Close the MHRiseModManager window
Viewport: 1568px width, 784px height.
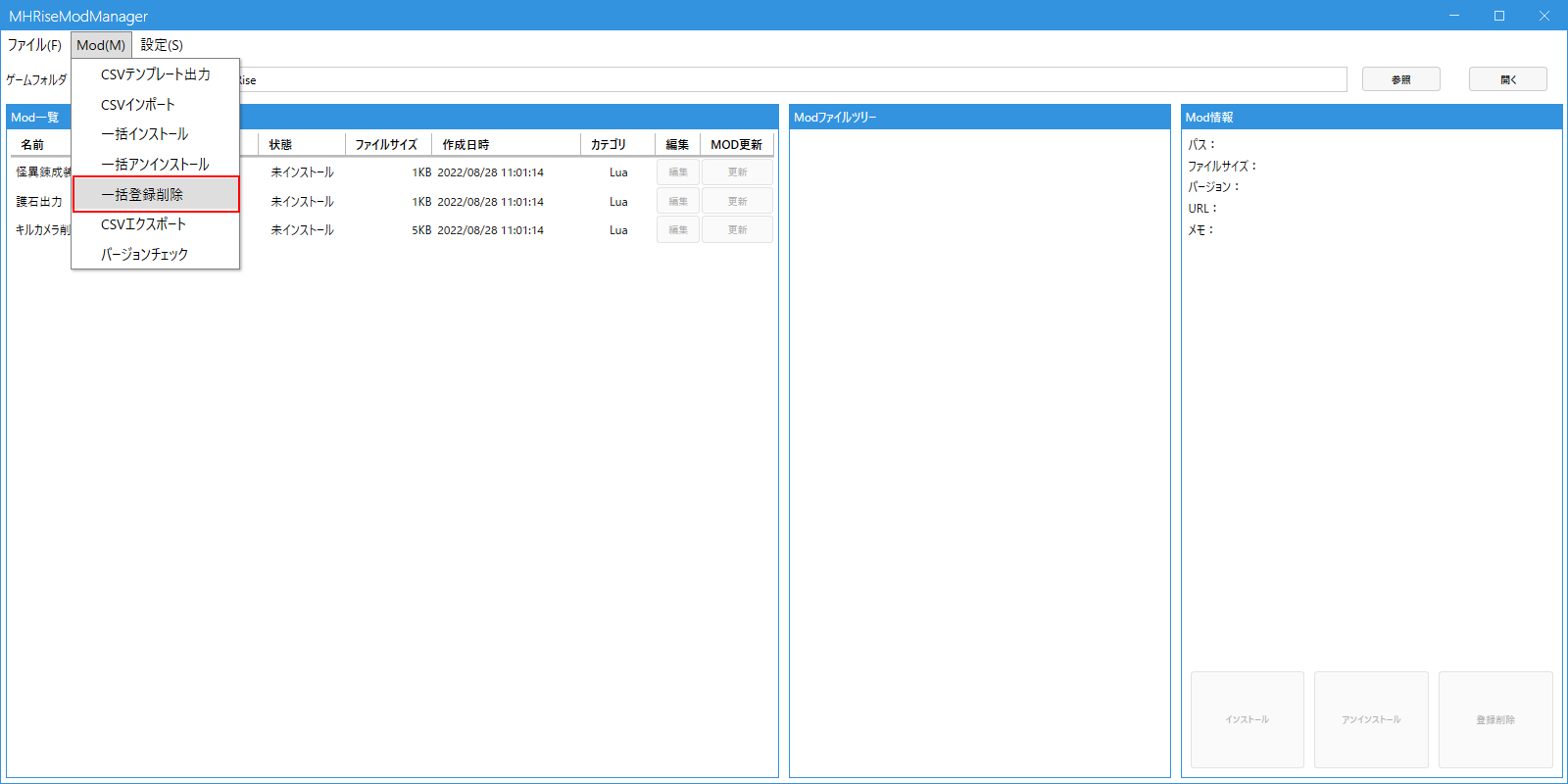[1544, 16]
